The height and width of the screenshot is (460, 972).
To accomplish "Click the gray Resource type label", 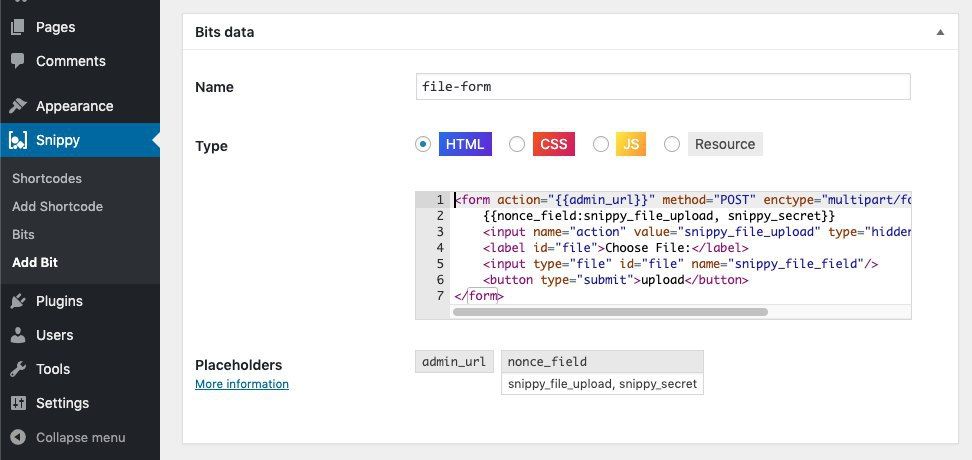I will point(725,144).
